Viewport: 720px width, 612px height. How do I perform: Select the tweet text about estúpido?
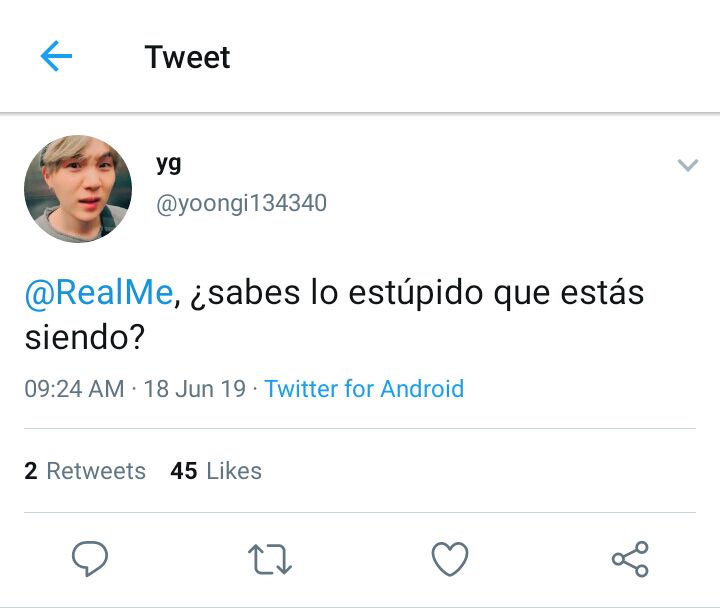pyautogui.click(x=334, y=314)
